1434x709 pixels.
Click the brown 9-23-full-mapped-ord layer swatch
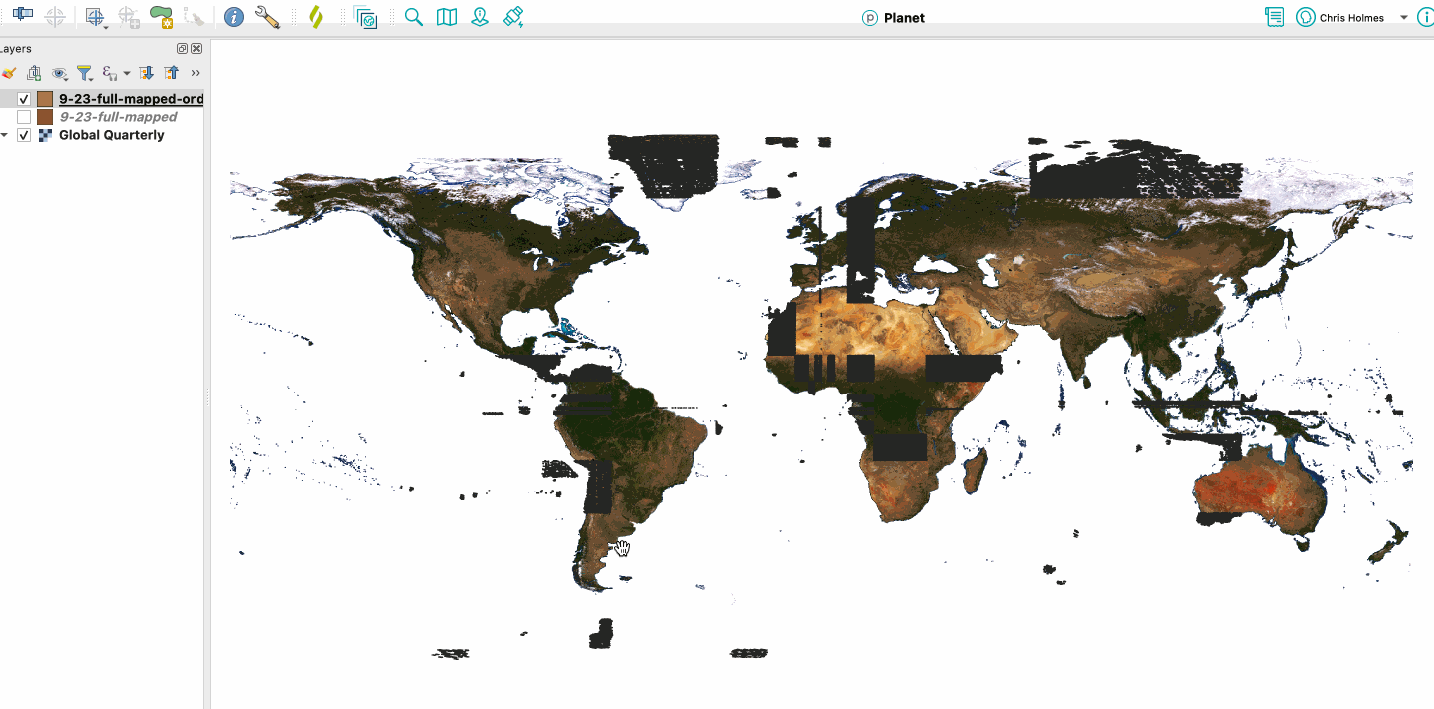coord(45,99)
